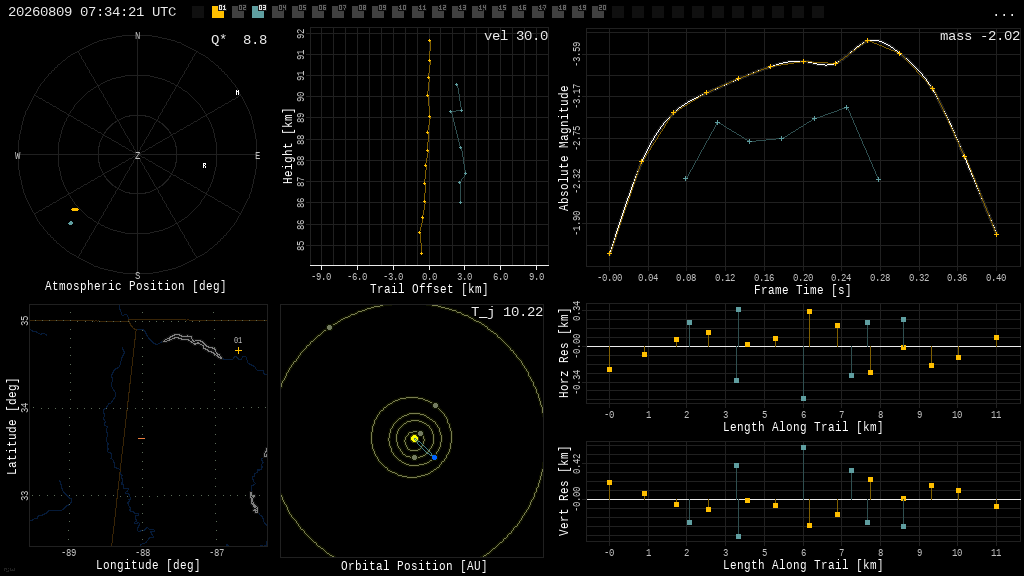This screenshot has height=576, width=1024.
Task: Click the light curve peak marker
Action: point(867,40)
